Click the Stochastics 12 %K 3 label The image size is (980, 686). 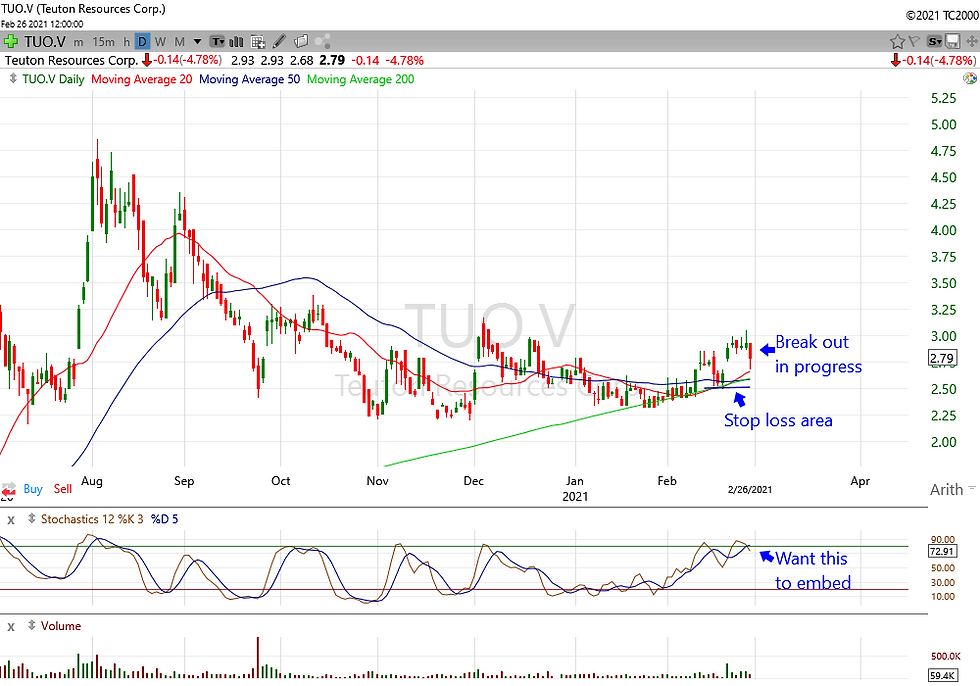[92, 519]
